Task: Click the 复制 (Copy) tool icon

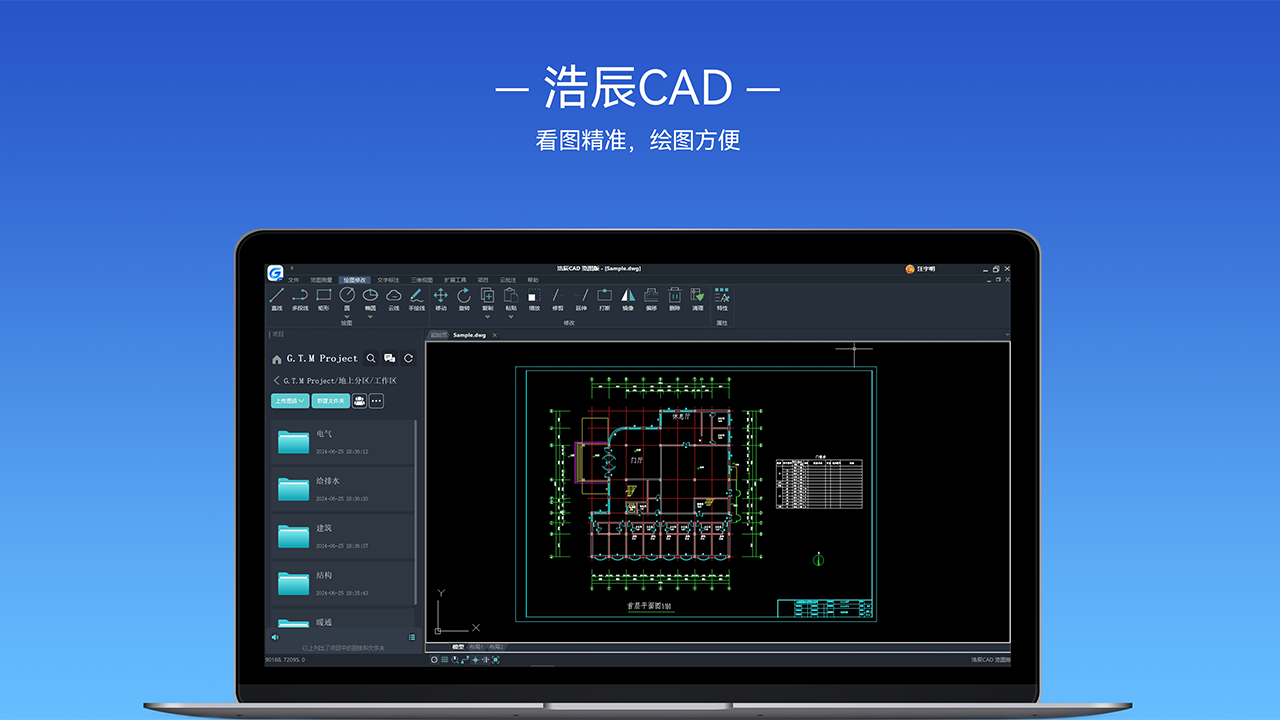Action: pyautogui.click(x=488, y=295)
